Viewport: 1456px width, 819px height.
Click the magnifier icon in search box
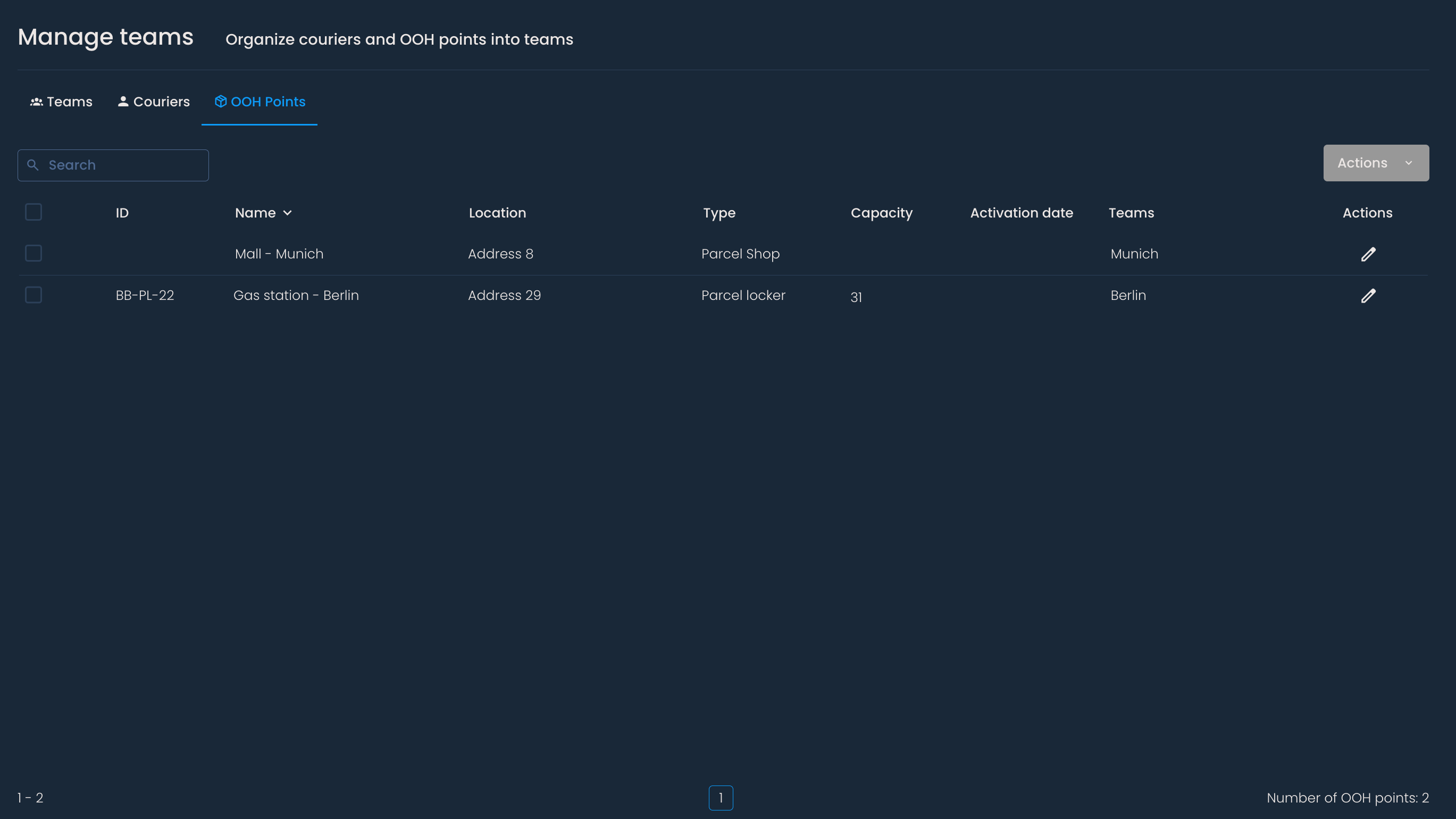[33, 165]
